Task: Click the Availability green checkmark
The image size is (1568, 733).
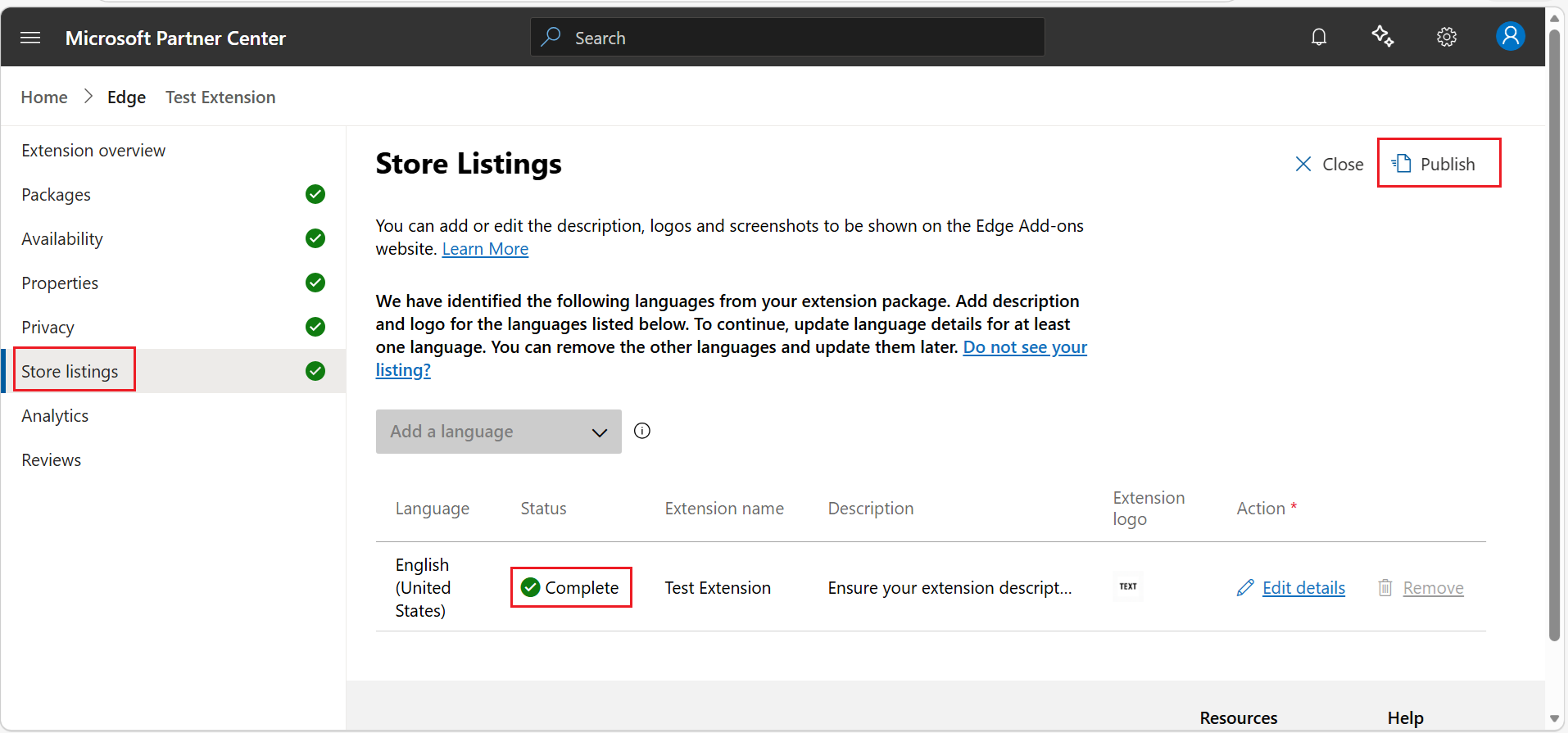Action: (x=315, y=238)
